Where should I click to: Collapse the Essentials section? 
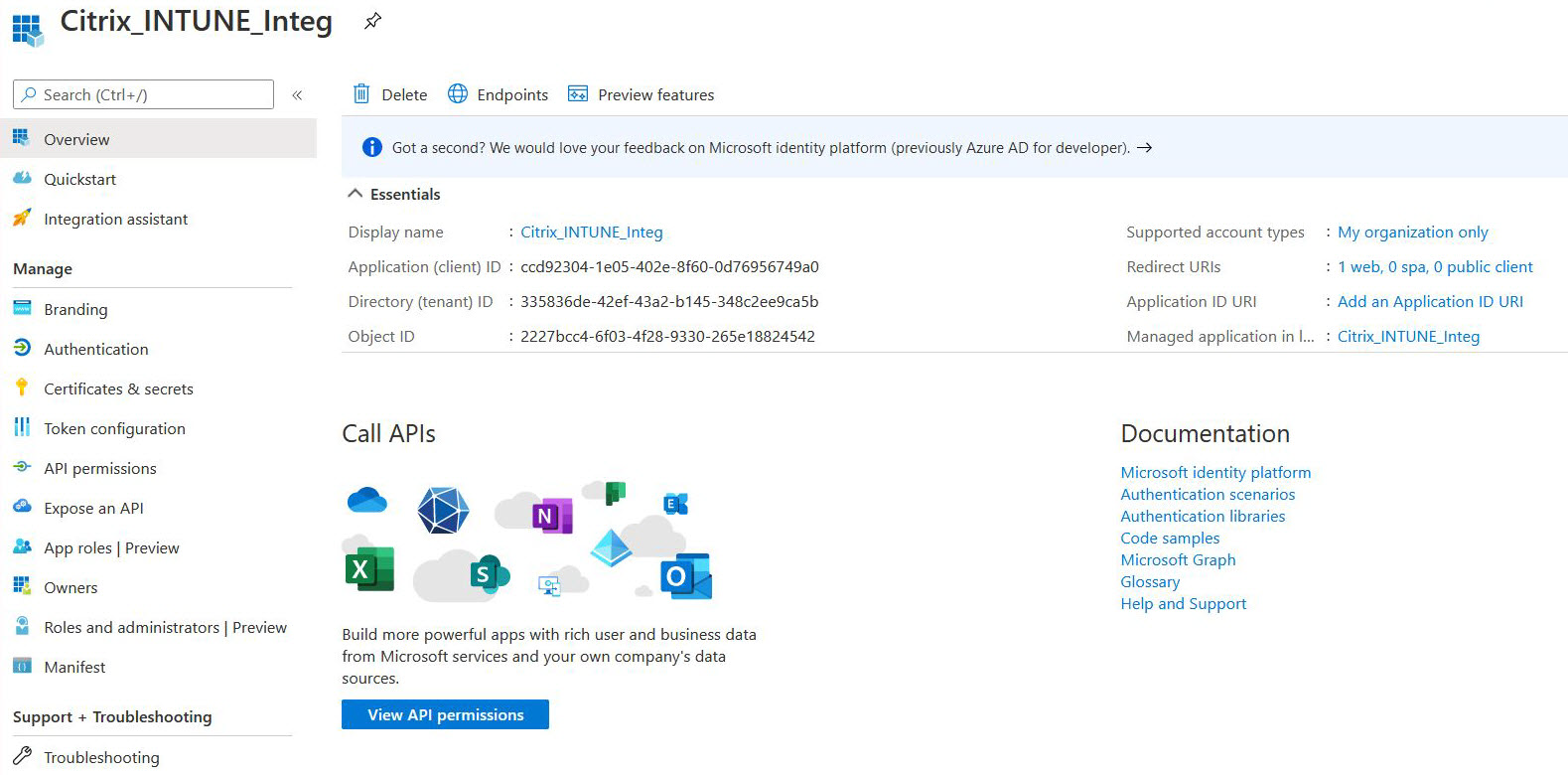click(x=355, y=194)
